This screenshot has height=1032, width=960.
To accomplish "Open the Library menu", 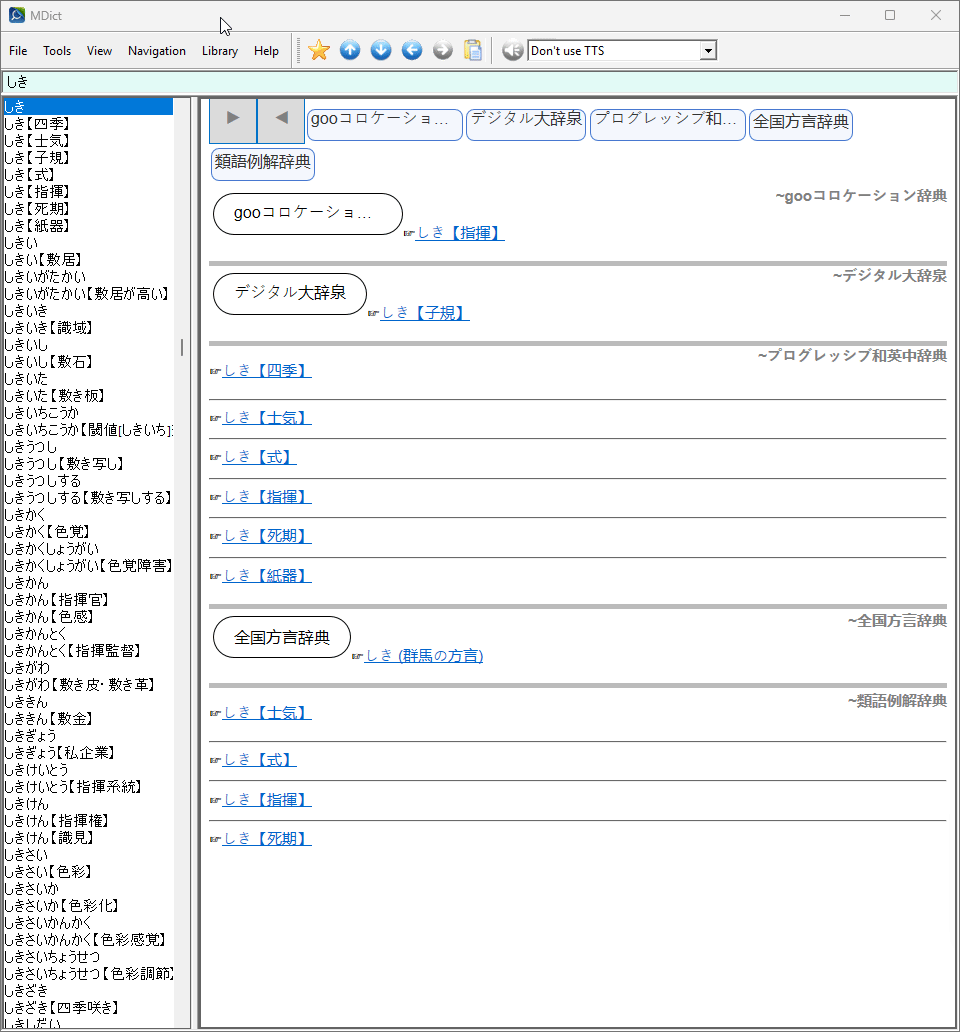I will (220, 51).
